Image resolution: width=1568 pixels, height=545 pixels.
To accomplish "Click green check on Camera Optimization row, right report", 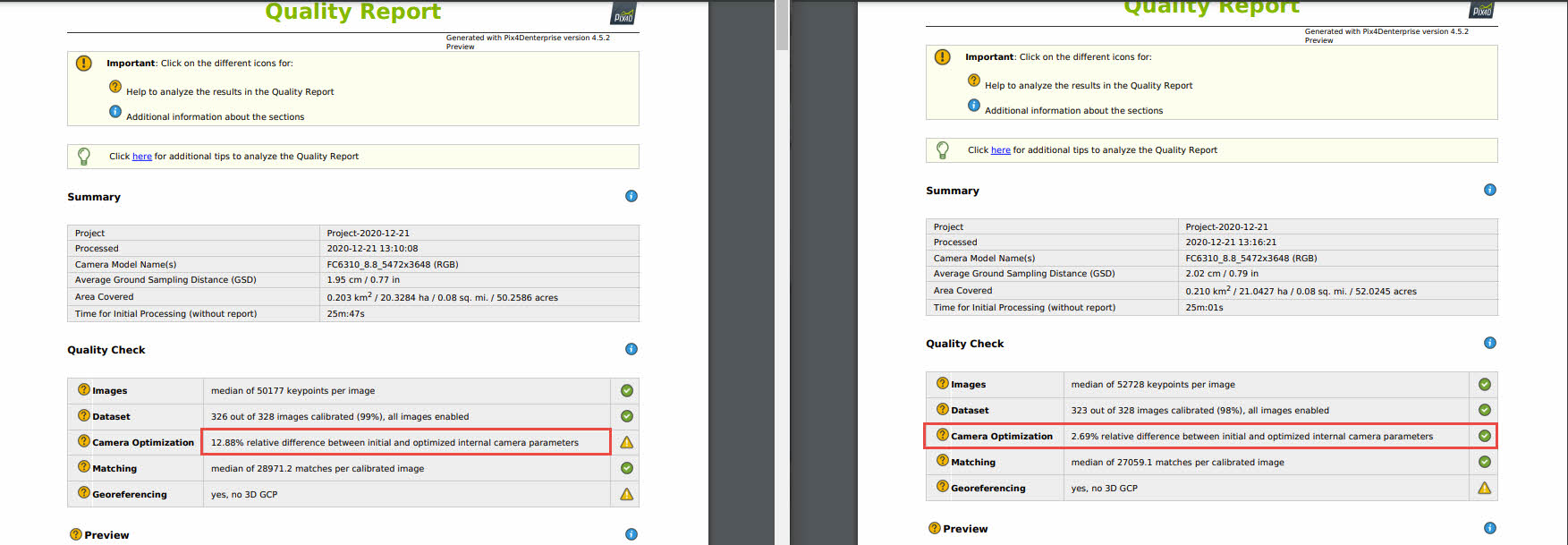I will (1485, 436).
